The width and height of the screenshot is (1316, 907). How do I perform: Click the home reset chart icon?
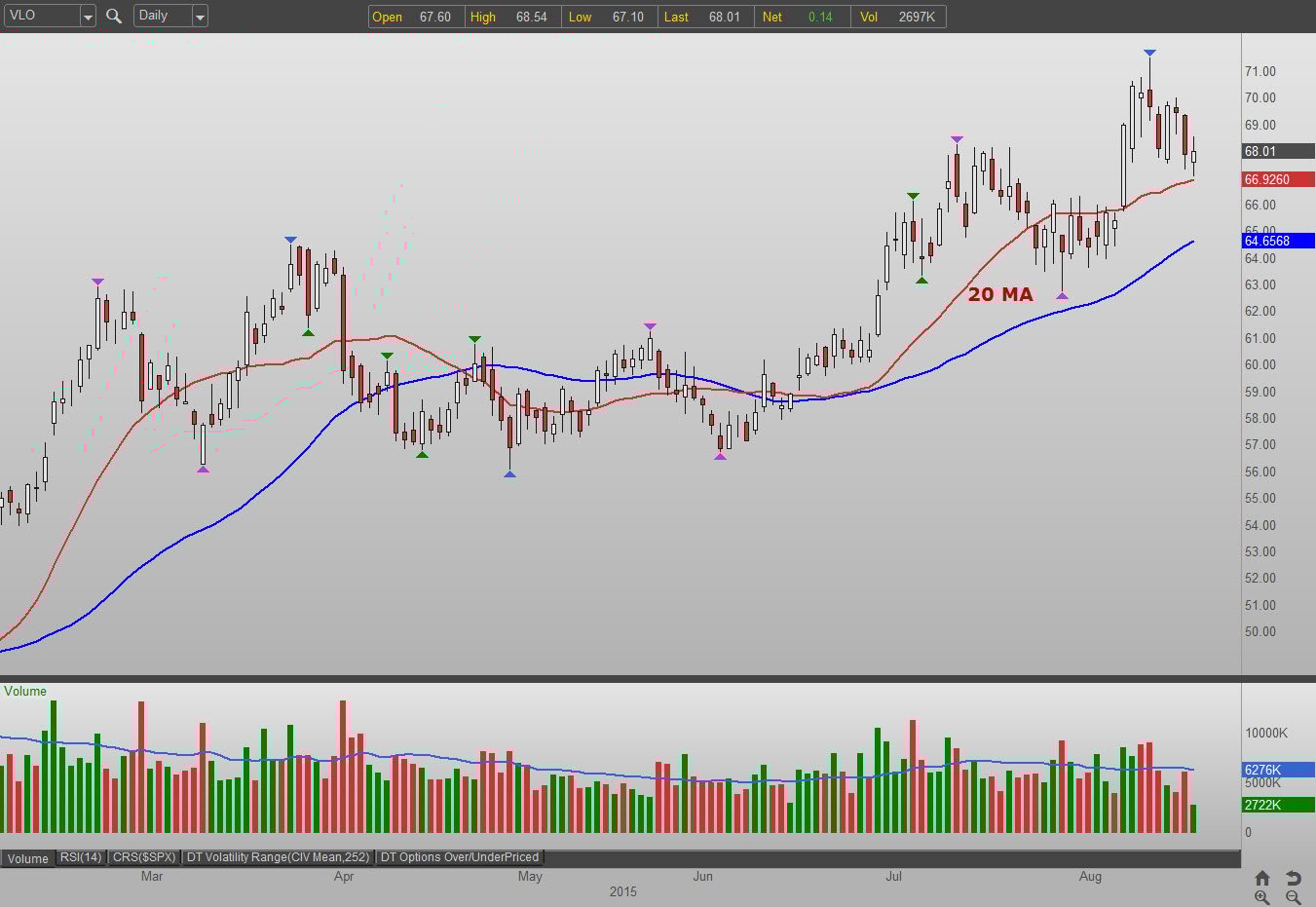click(x=1261, y=878)
